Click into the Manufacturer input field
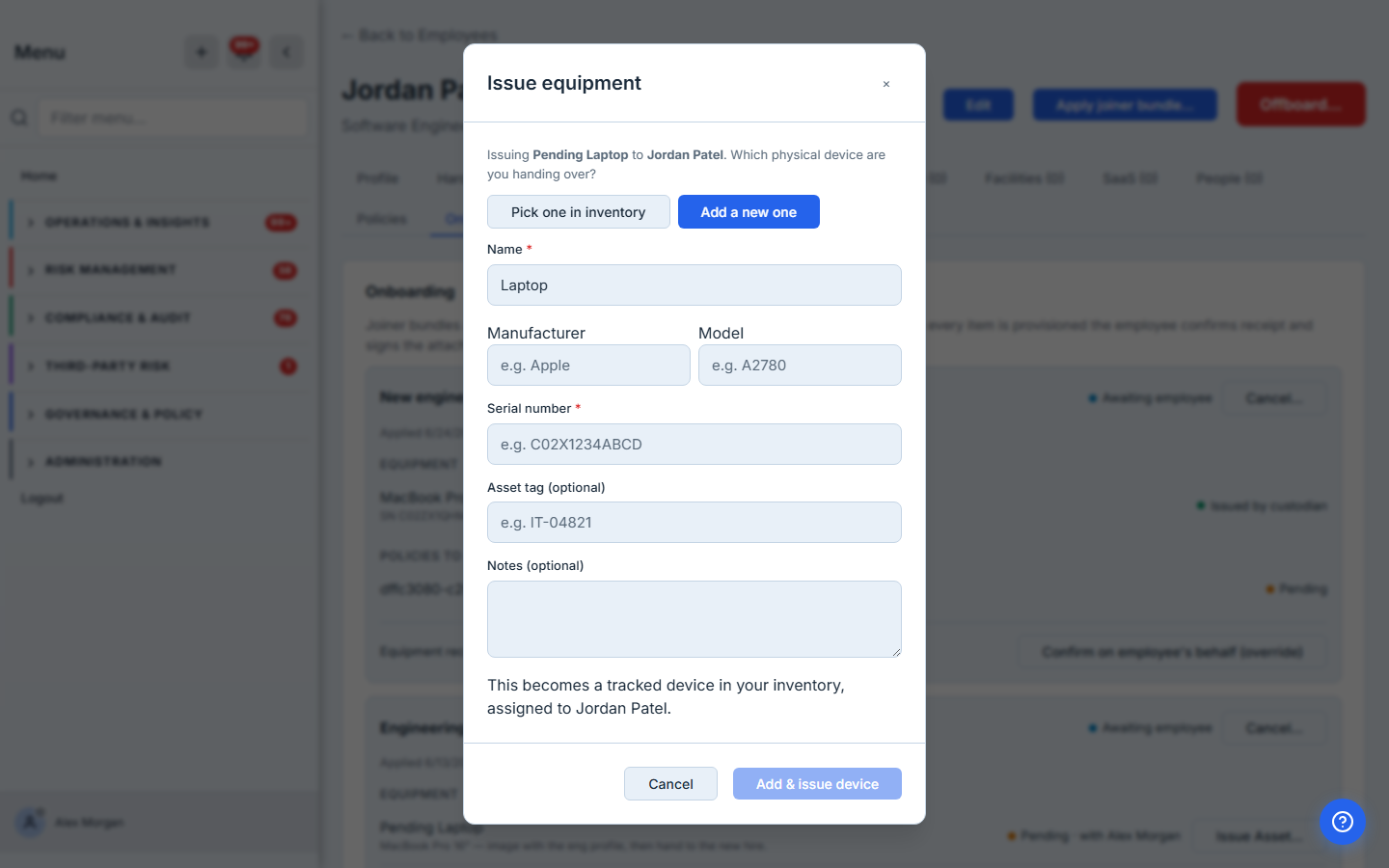Screen dimensions: 1389x868 [588, 366]
